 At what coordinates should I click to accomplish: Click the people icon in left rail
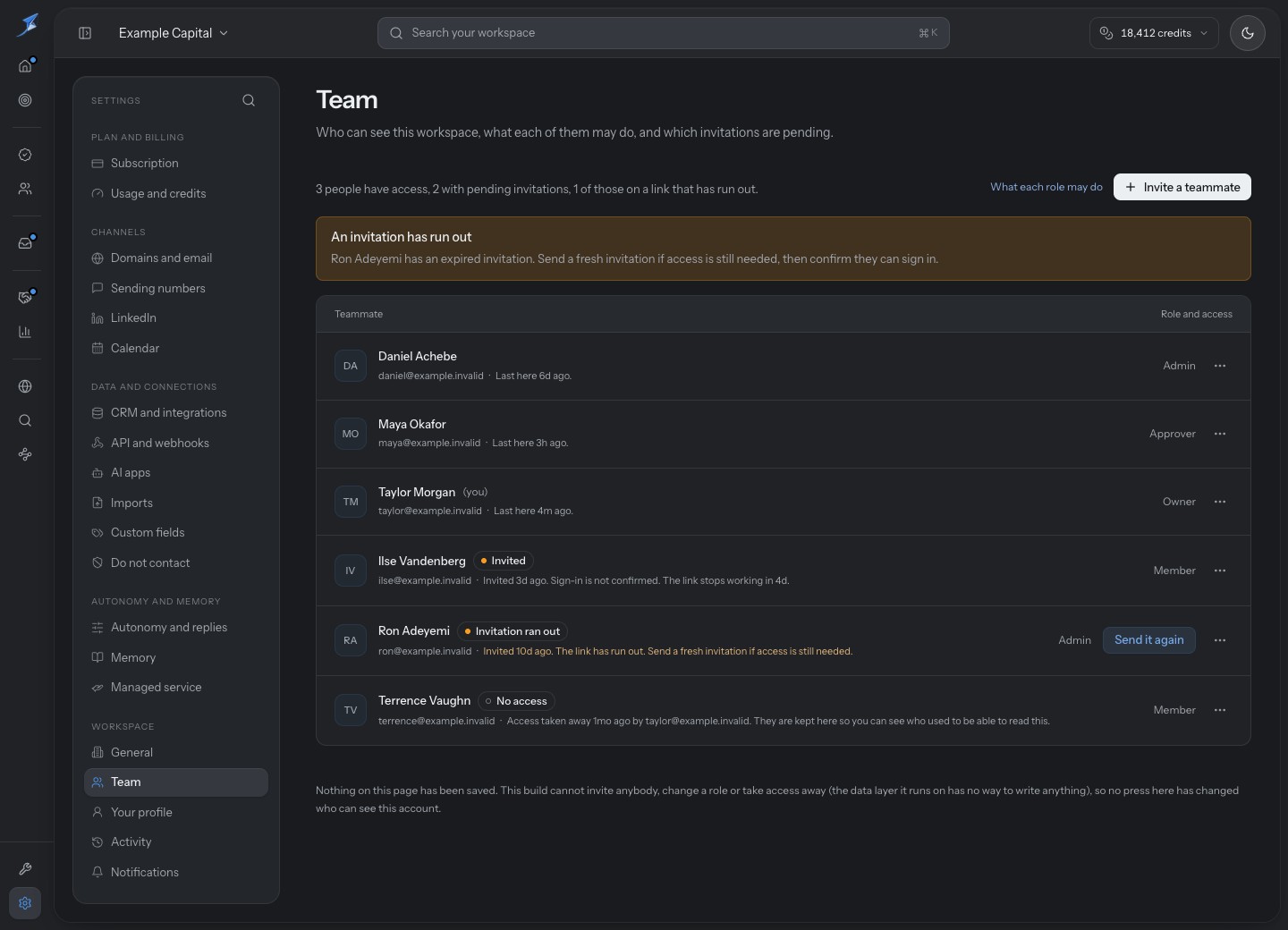tap(25, 189)
